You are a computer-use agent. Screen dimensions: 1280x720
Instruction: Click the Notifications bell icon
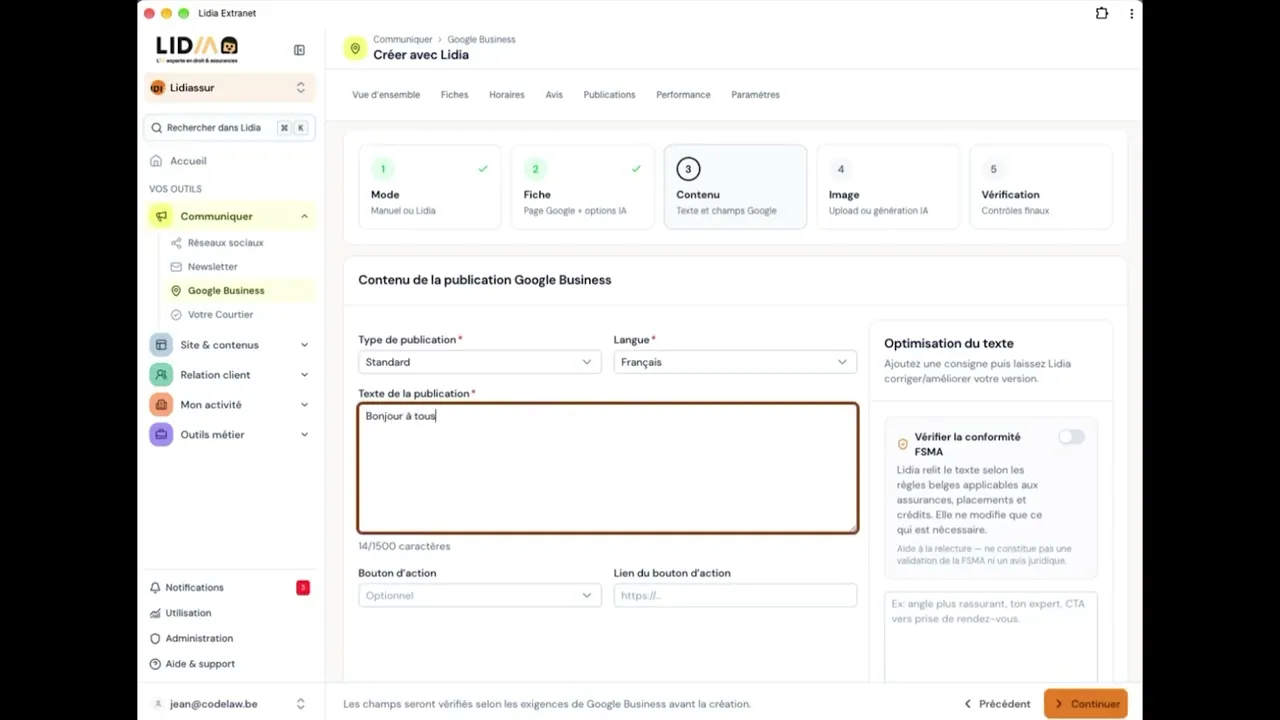coord(155,588)
